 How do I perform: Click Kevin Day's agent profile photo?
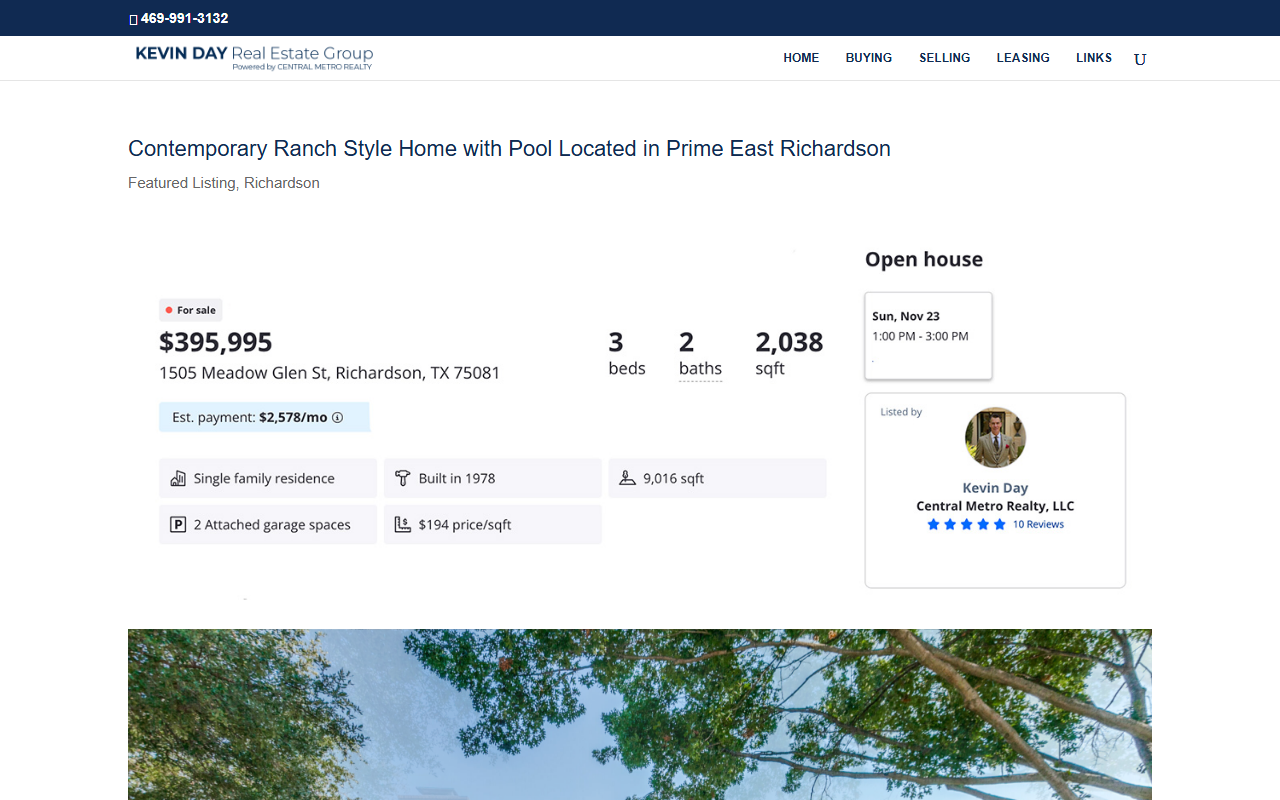(x=995, y=437)
